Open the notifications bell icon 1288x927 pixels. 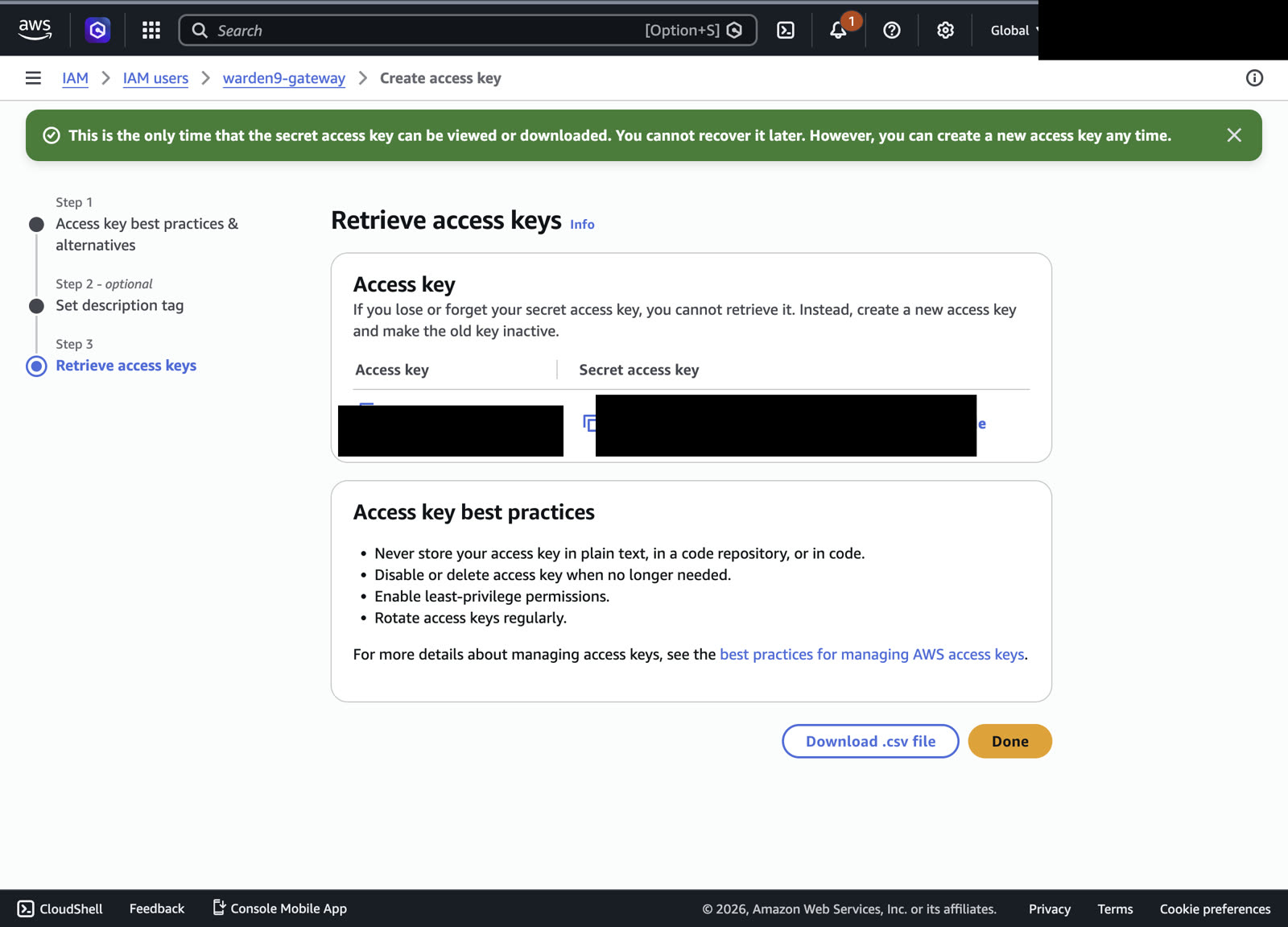(838, 31)
